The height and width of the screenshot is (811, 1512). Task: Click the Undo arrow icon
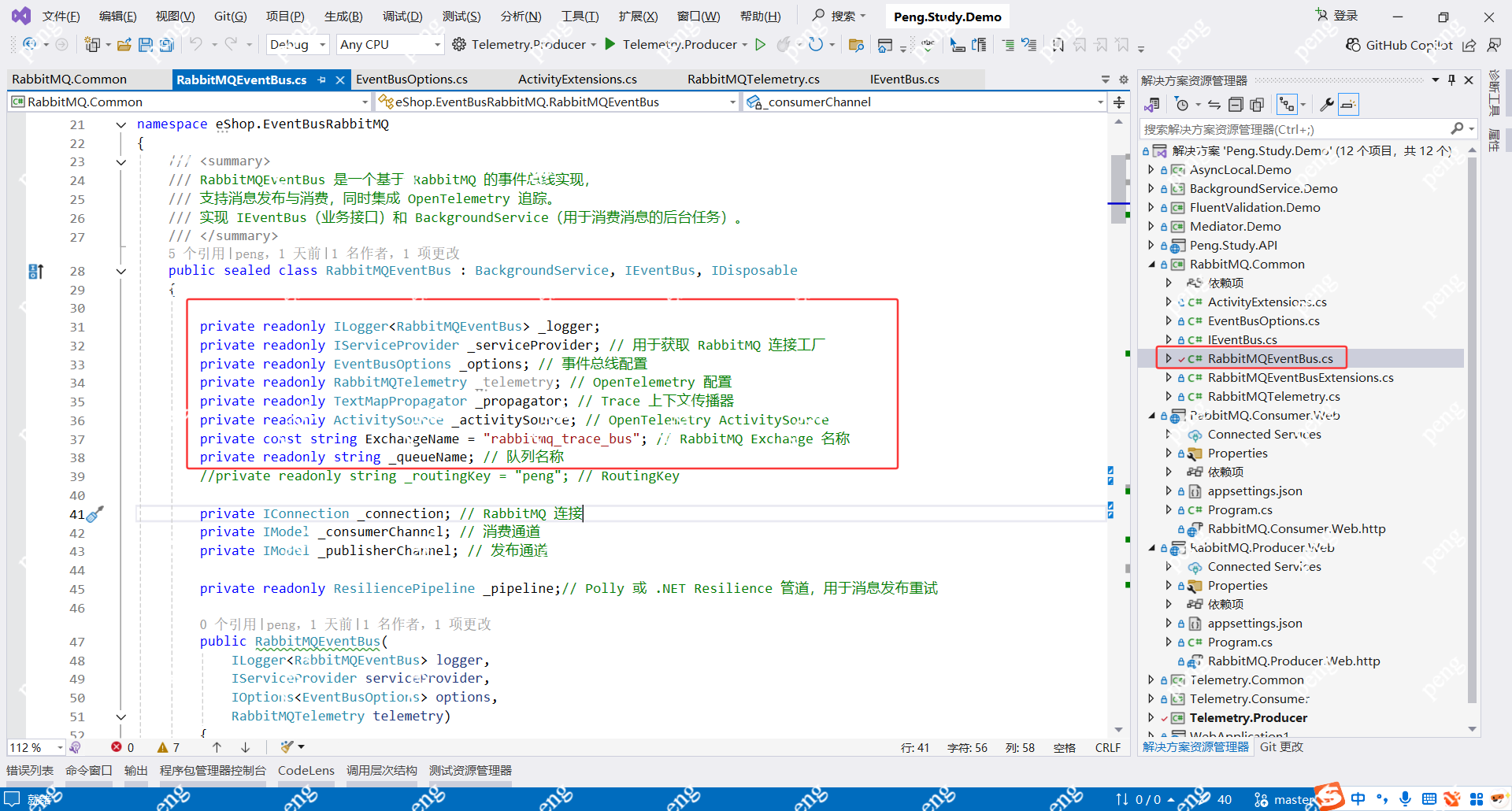196,44
